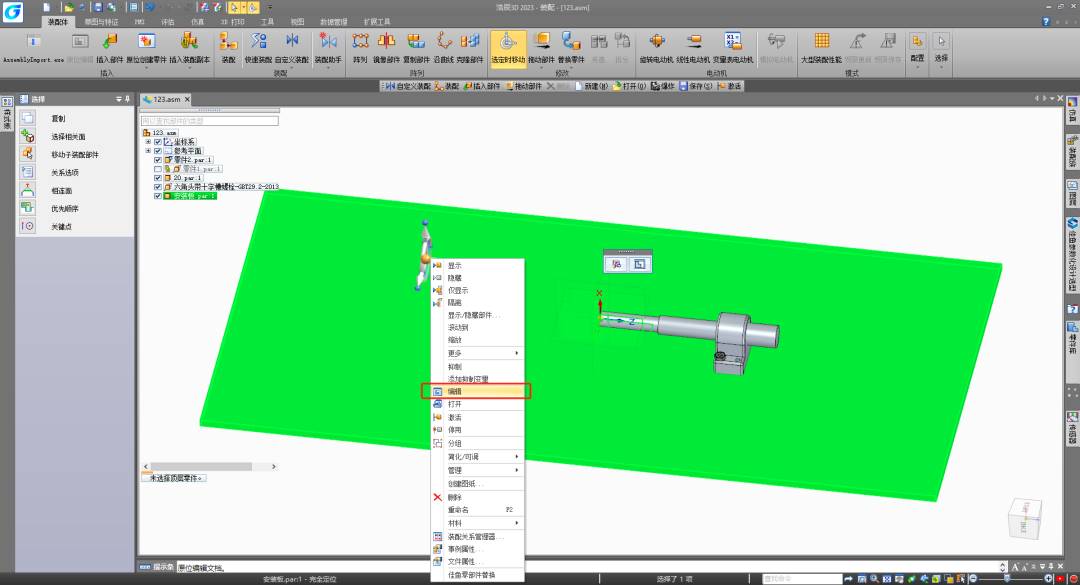Screen dimensions: 1080x585
Task: Toggle the 零件2.par:1 checkbox
Action: [x=157, y=160]
